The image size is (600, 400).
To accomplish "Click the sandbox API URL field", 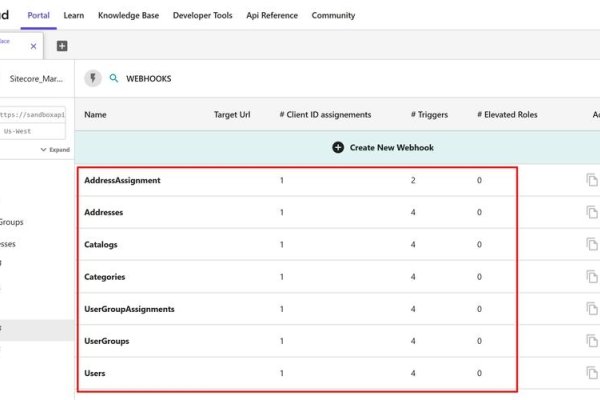I will coord(33,114).
